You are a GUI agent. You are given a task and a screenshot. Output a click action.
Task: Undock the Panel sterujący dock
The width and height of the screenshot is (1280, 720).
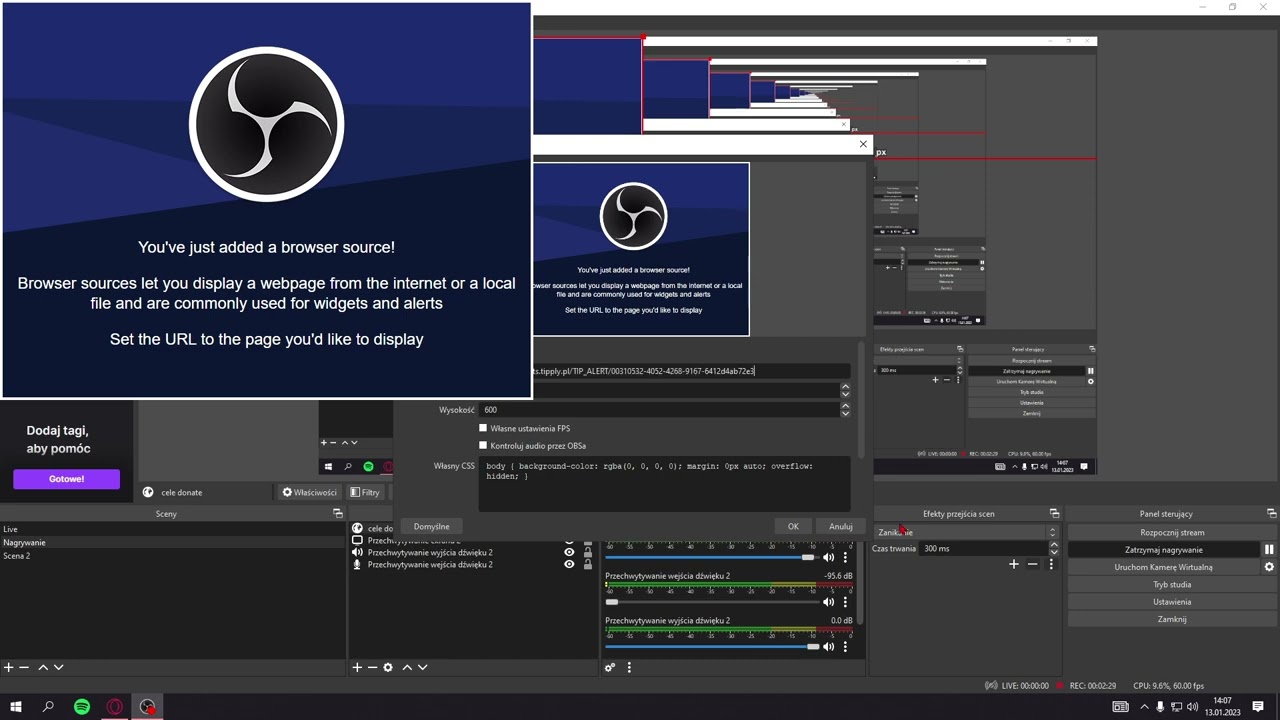click(1271, 513)
